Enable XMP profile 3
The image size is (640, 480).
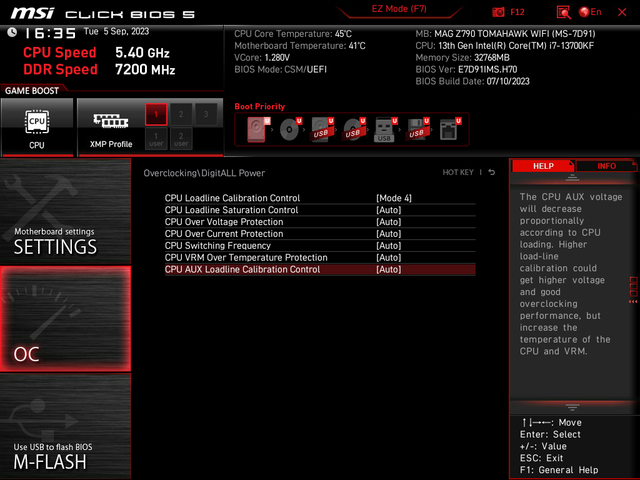coord(206,114)
